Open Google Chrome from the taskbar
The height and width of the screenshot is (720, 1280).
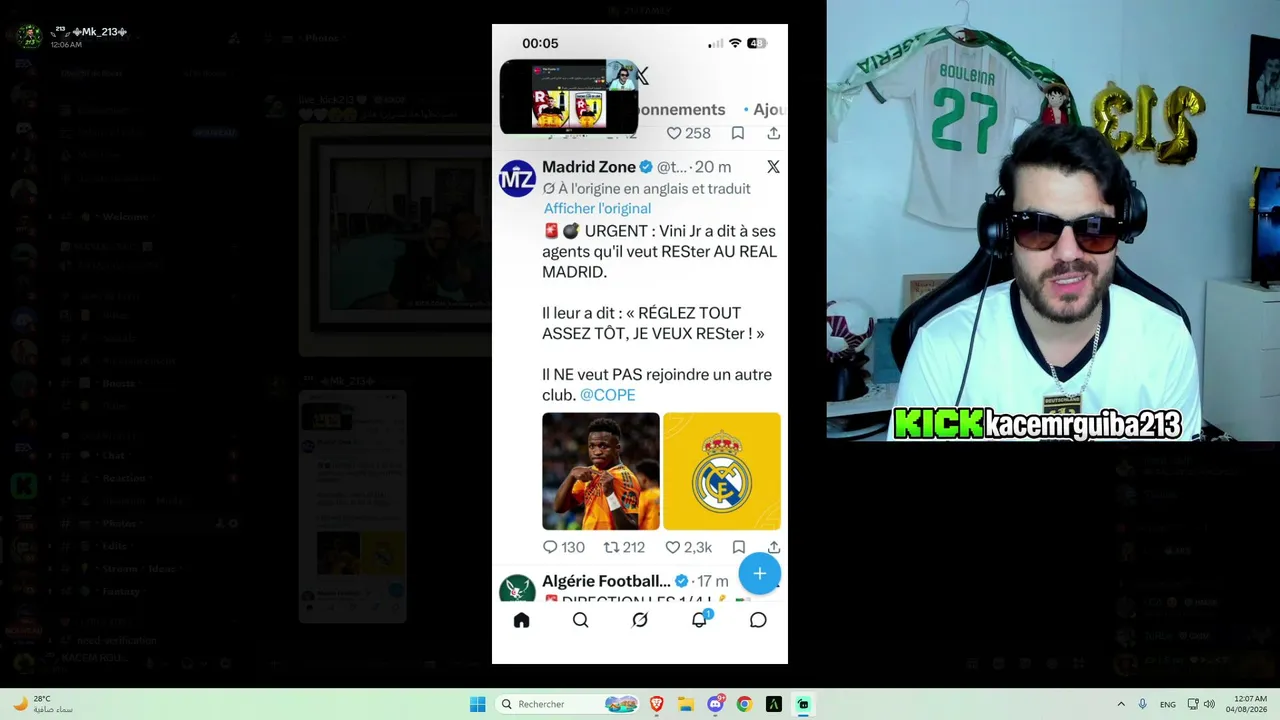[x=744, y=704]
